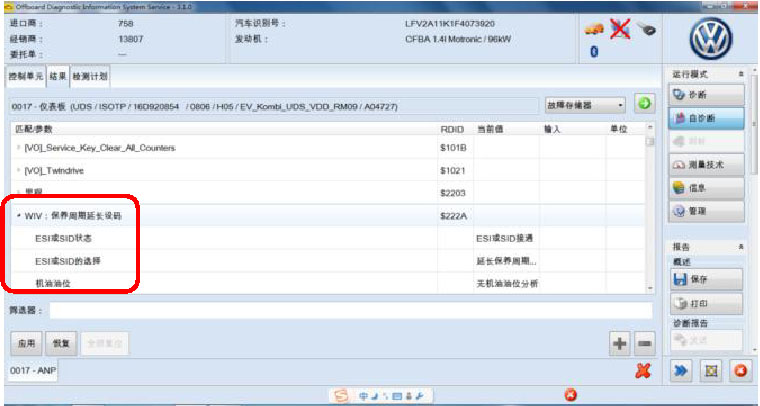The width and height of the screenshot is (760, 406).
Task: Click the crossed-out network icon in header
Action: [x=620, y=30]
